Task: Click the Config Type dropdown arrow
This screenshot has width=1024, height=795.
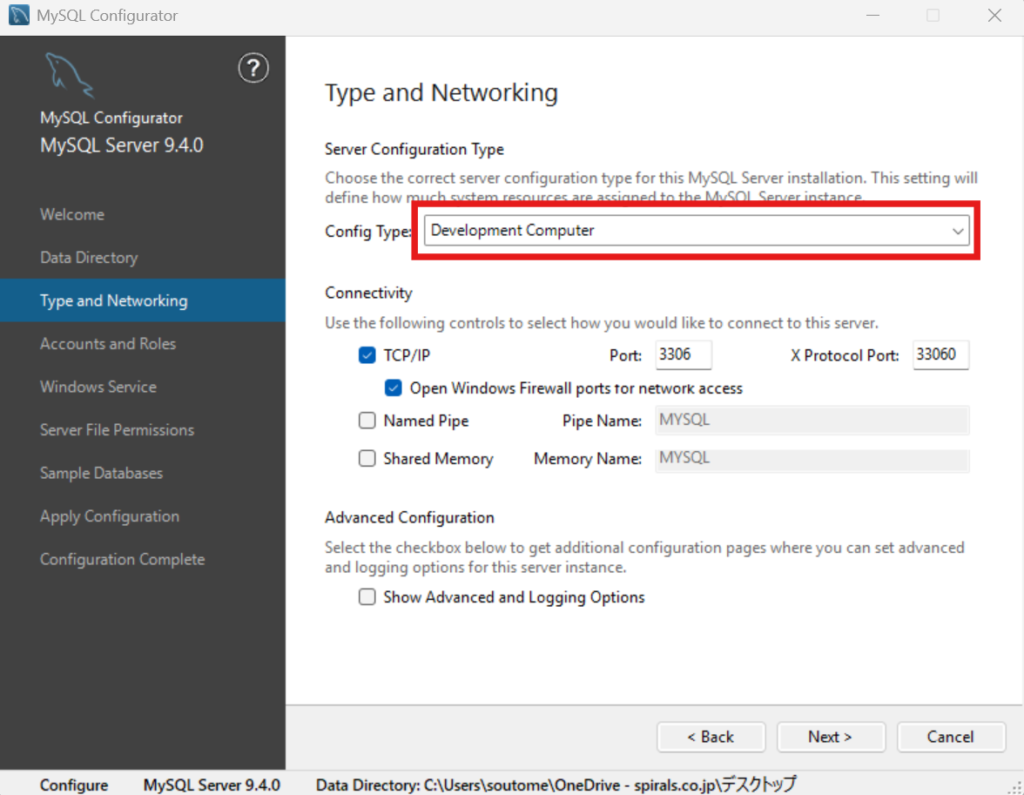Action: pyautogui.click(x=958, y=231)
